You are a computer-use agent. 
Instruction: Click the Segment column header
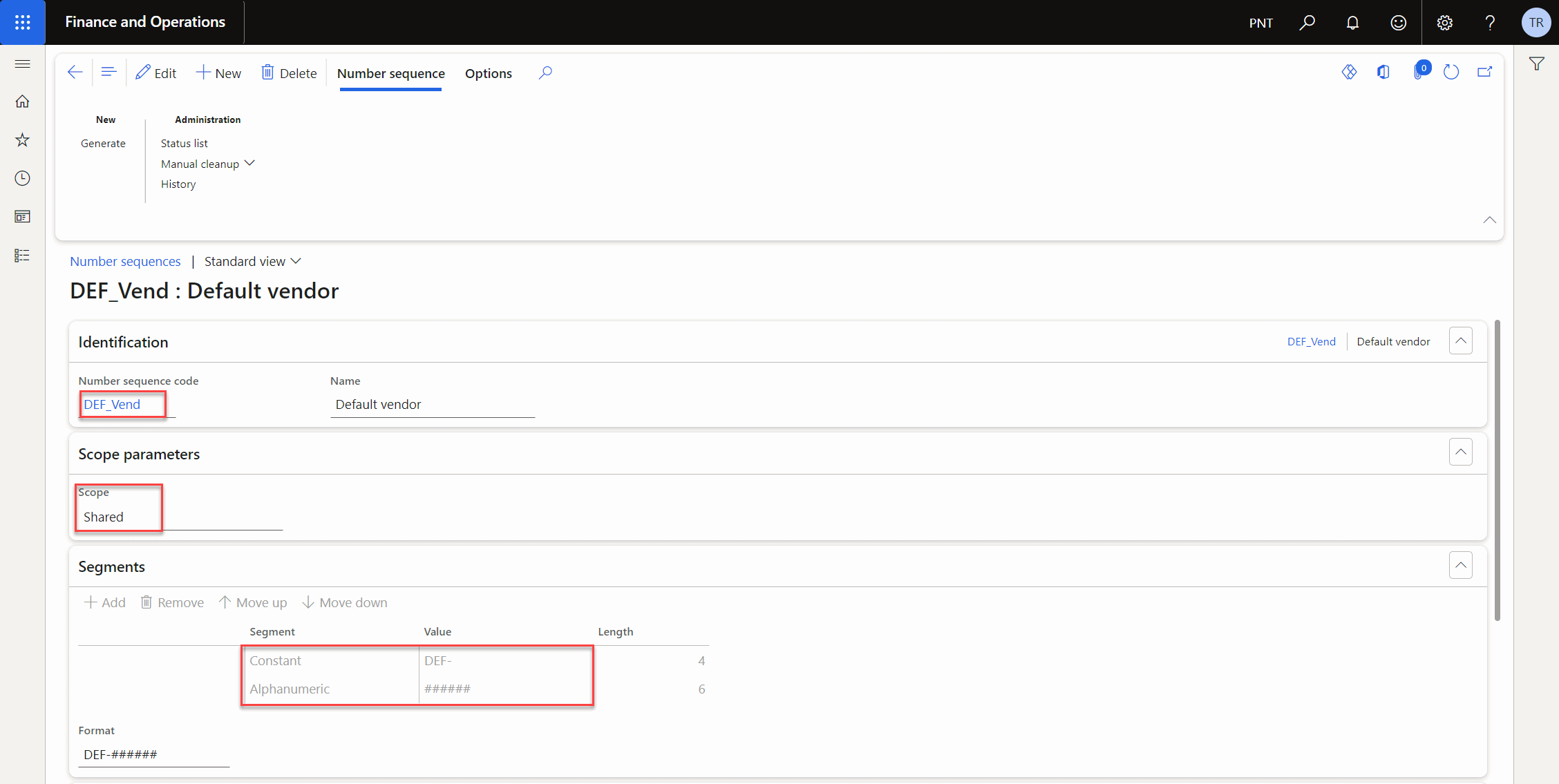[272, 632]
